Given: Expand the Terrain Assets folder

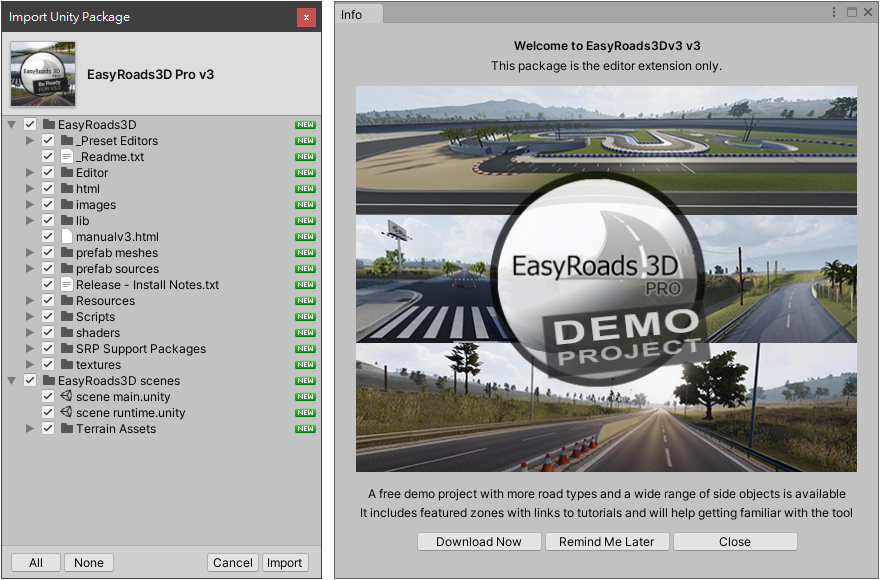Looking at the screenshot, I should [30, 429].
